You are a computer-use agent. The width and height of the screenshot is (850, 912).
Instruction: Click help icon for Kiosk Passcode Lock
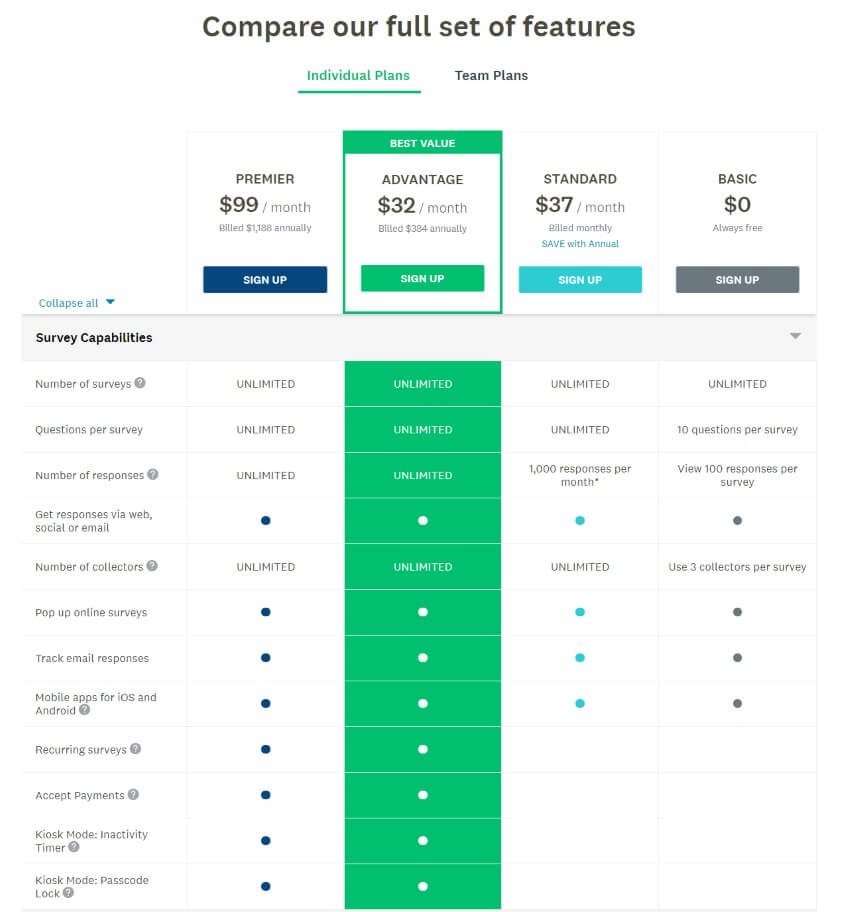point(68,893)
